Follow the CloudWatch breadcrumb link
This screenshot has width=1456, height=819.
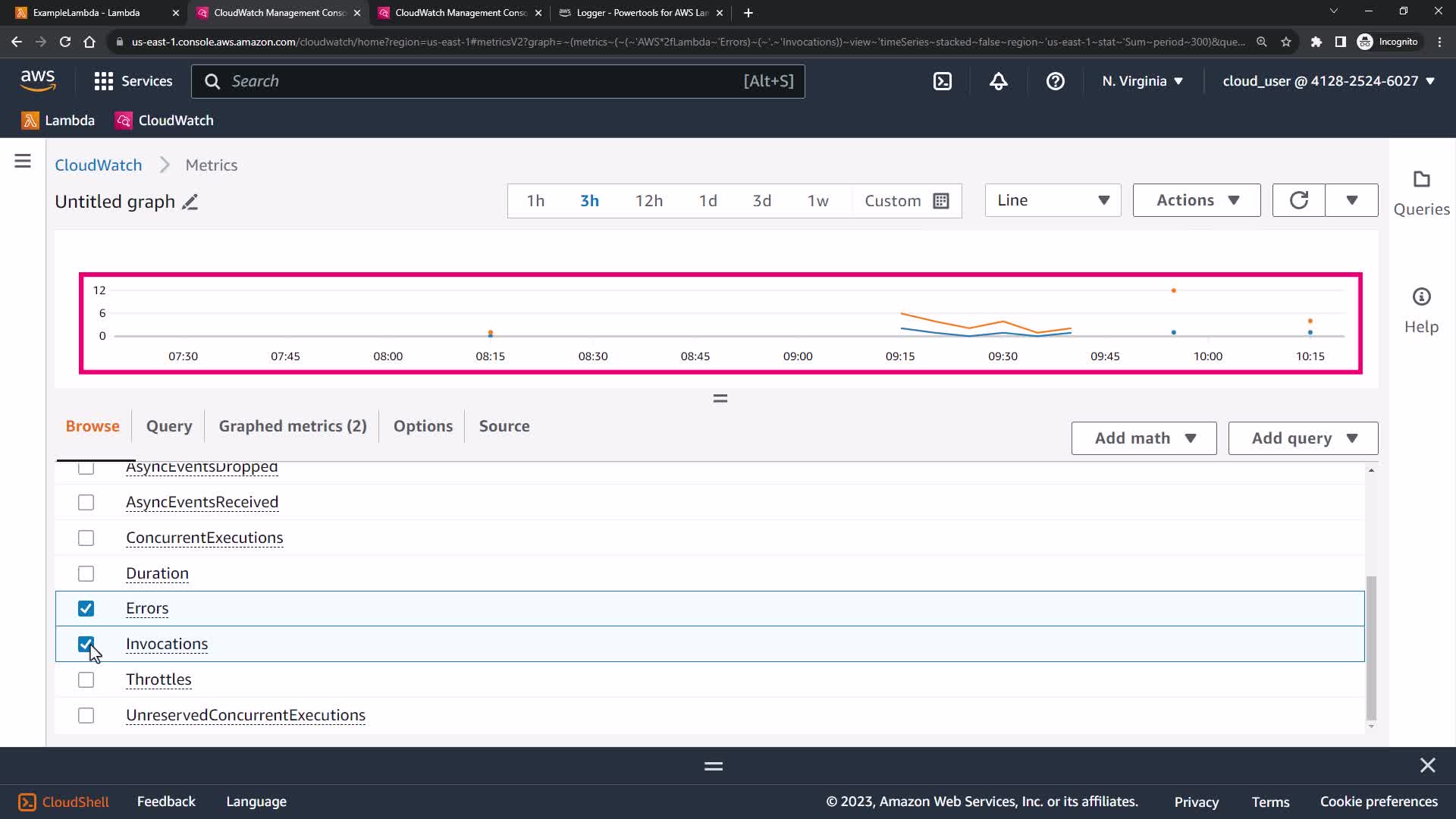(99, 165)
